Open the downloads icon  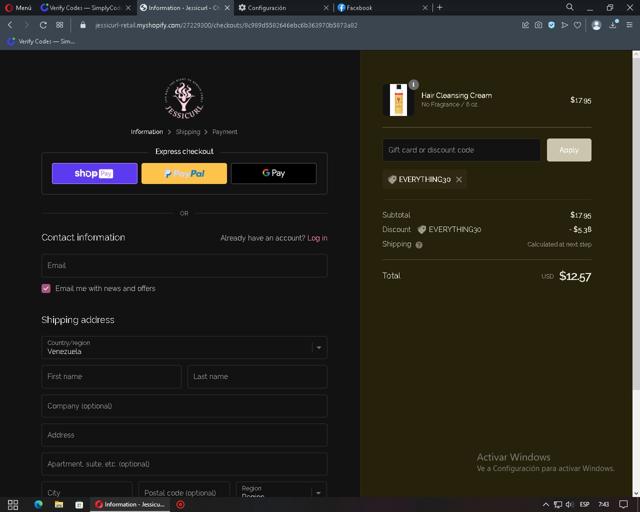click(x=613, y=25)
